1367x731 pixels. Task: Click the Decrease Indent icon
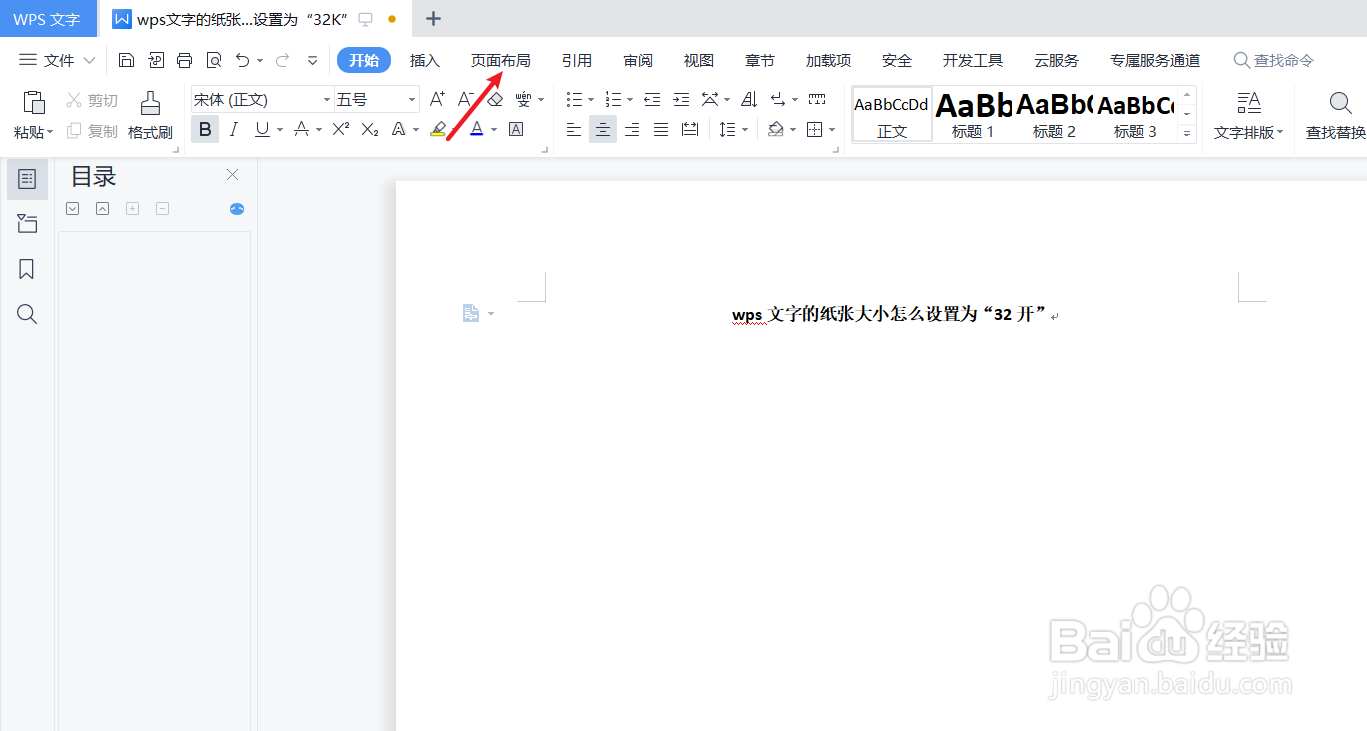(652, 99)
